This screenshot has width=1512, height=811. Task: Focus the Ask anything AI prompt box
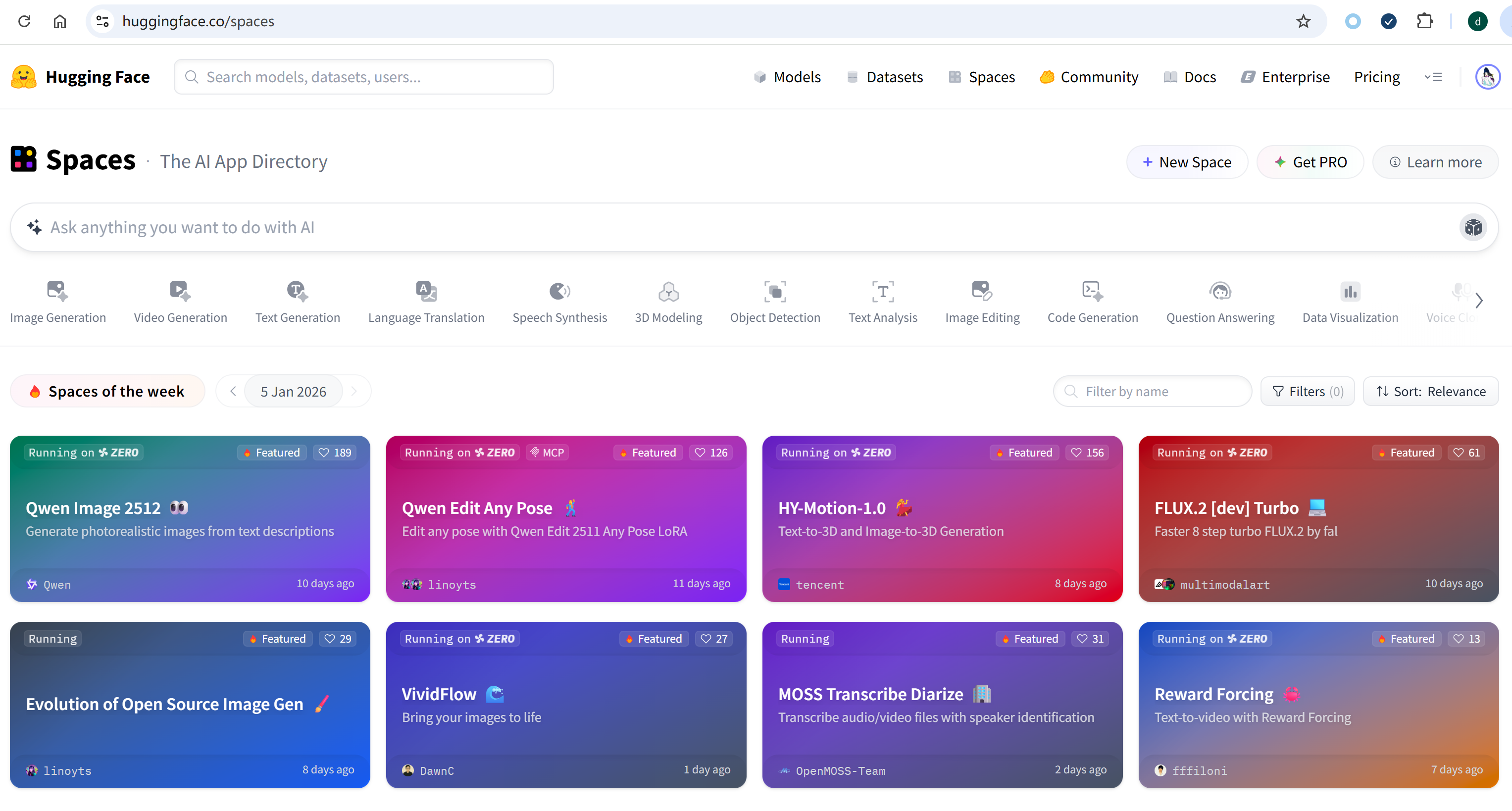tap(754, 227)
